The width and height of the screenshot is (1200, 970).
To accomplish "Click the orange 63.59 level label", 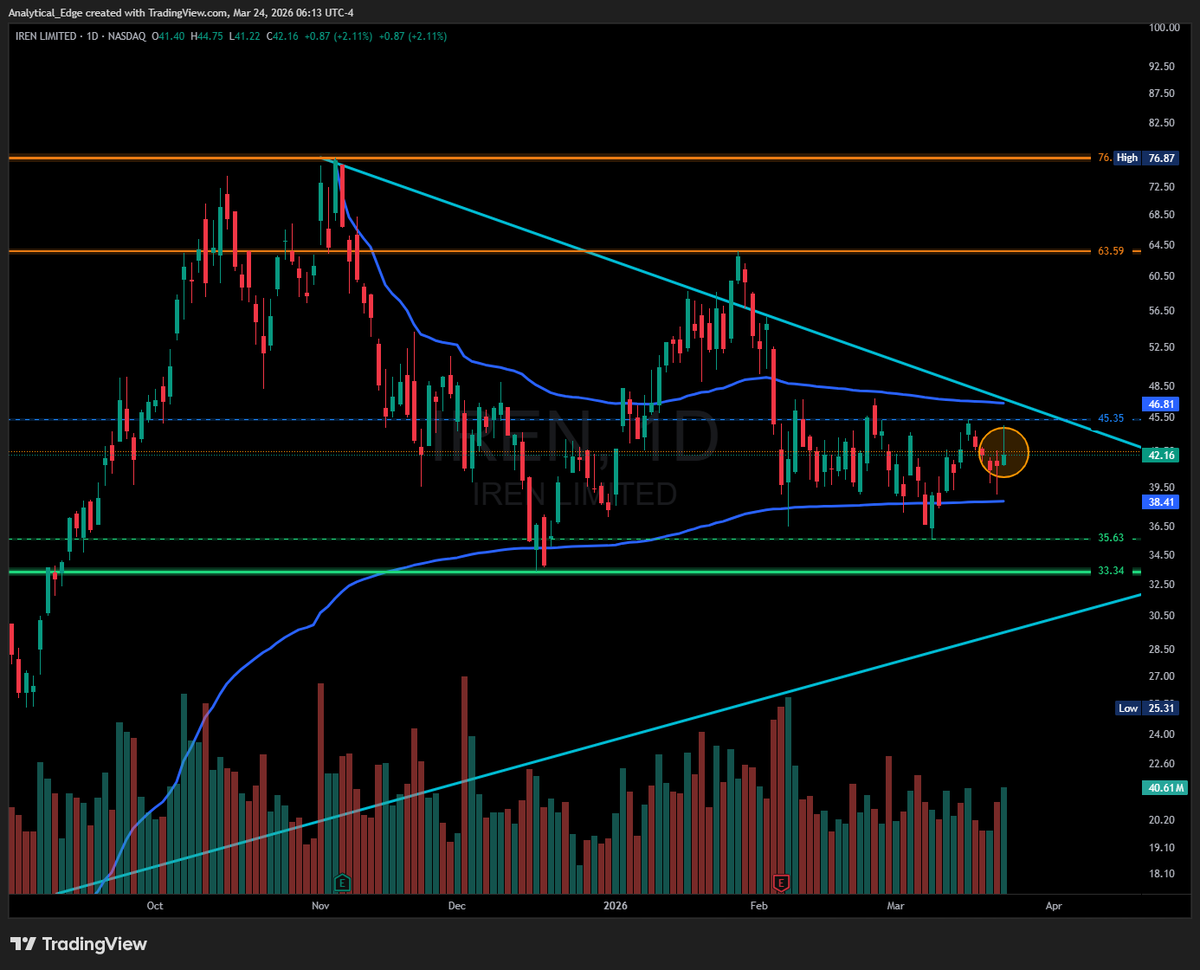I will 1111,251.
